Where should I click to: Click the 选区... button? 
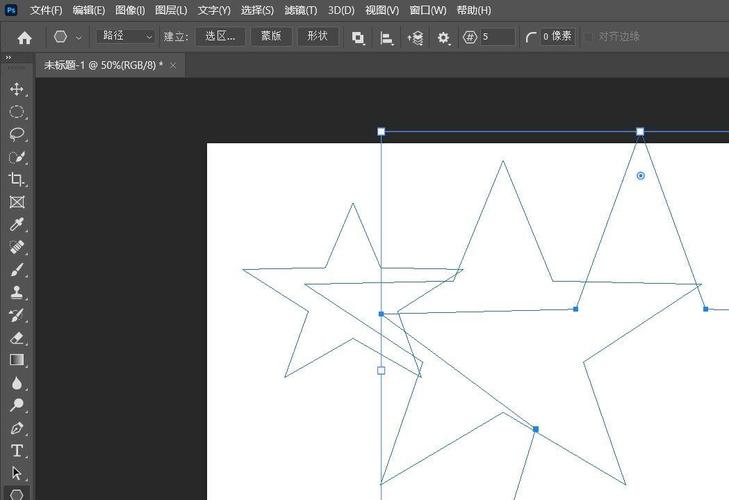click(219, 37)
